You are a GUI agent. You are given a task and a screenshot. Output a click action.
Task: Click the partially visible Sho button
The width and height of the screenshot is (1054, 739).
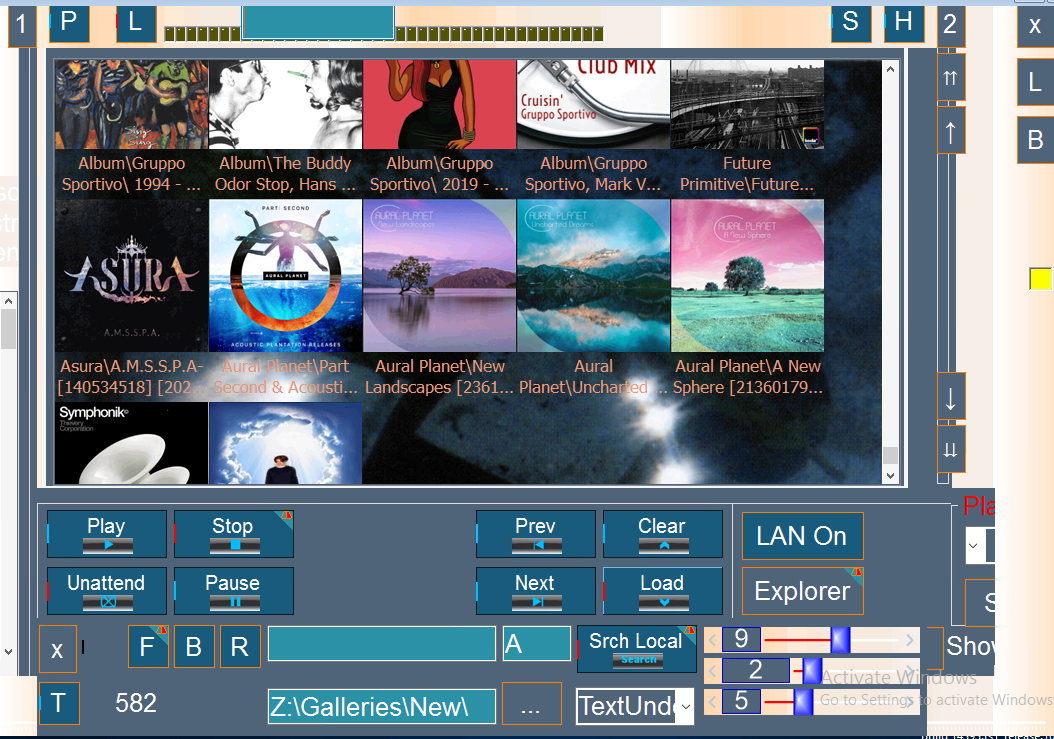point(969,646)
